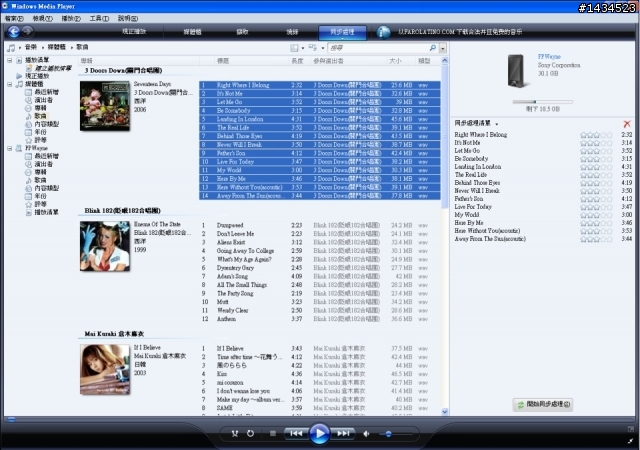Screen dimensions: 640x450
Task: Toggle shuffle in the playback bar
Action: pyautogui.click(x=235, y=434)
